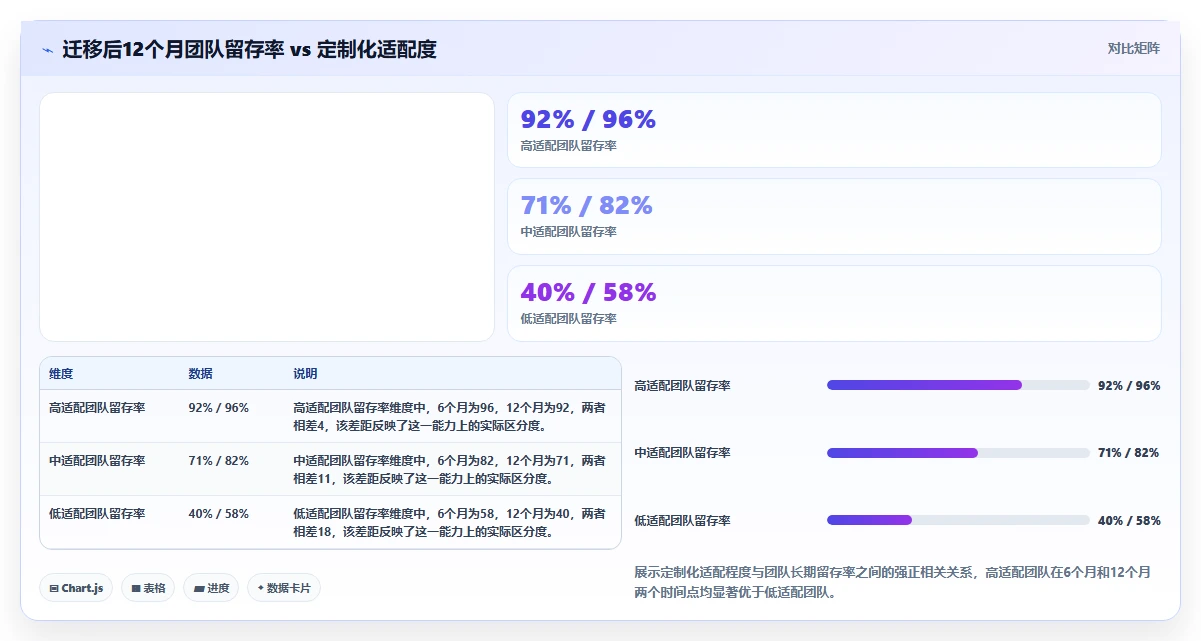Select the 进度 tag chip
Viewport: 1201px width, 641px height.
(211, 588)
